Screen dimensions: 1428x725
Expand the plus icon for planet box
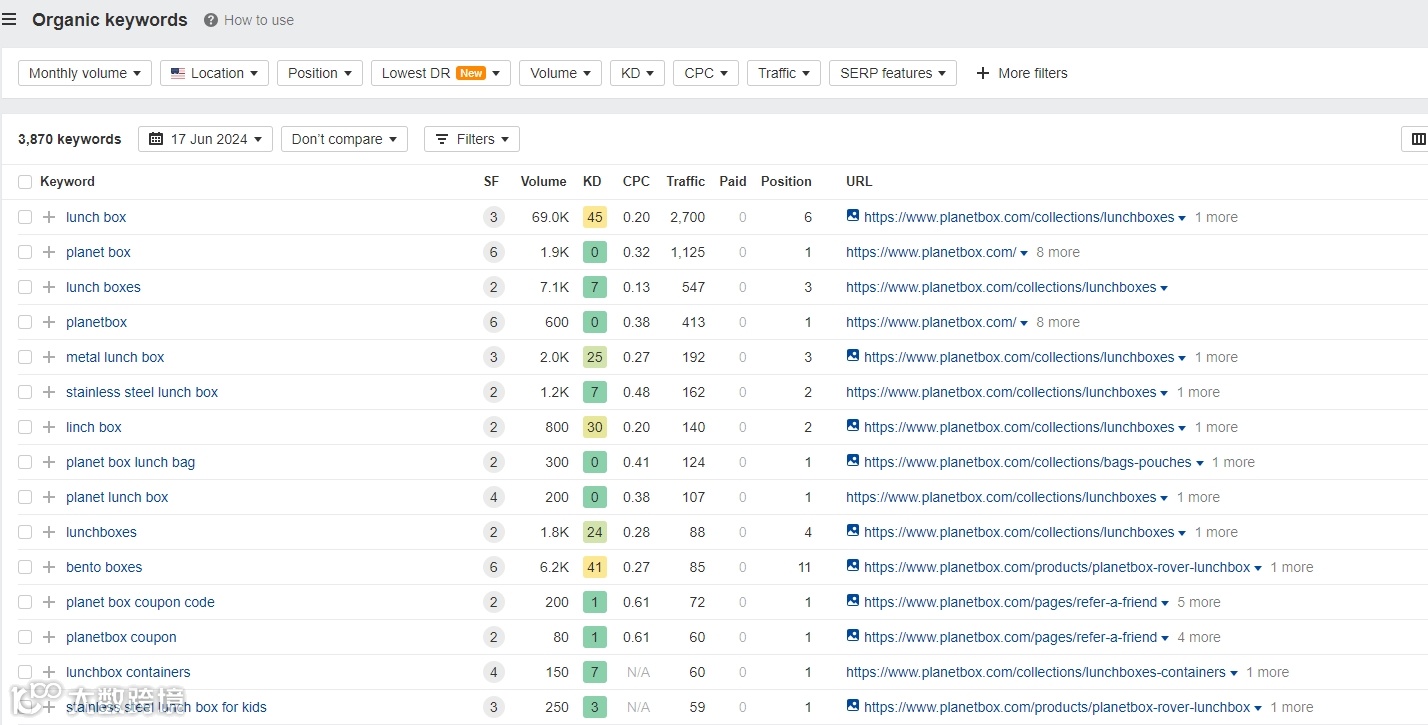[x=49, y=252]
